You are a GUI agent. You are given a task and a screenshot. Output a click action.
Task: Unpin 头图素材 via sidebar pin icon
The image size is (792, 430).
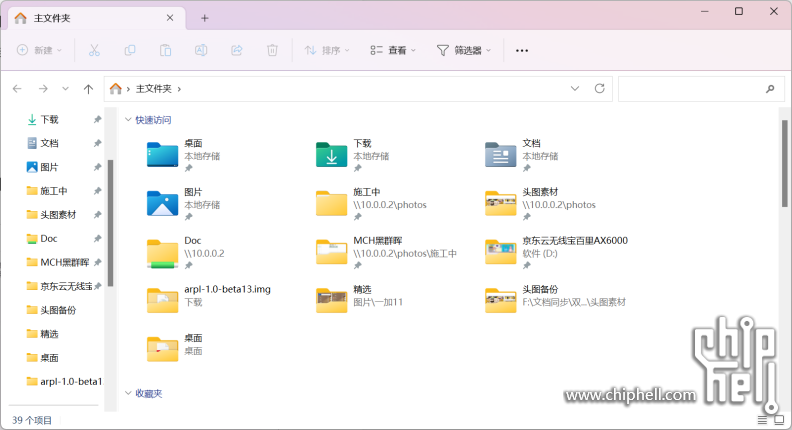point(97,215)
